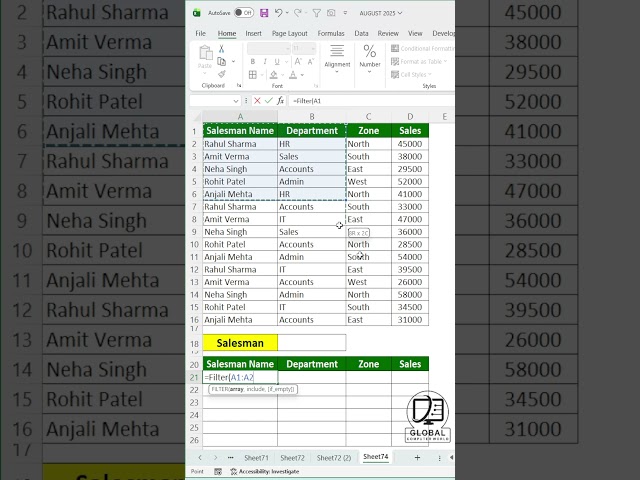
Task: Click the Paste clipboard icon
Action: pyautogui.click(x=205, y=53)
